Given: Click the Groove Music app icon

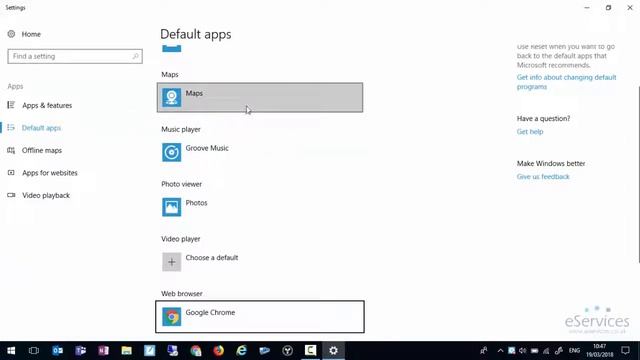Looking at the screenshot, I should (x=171, y=152).
